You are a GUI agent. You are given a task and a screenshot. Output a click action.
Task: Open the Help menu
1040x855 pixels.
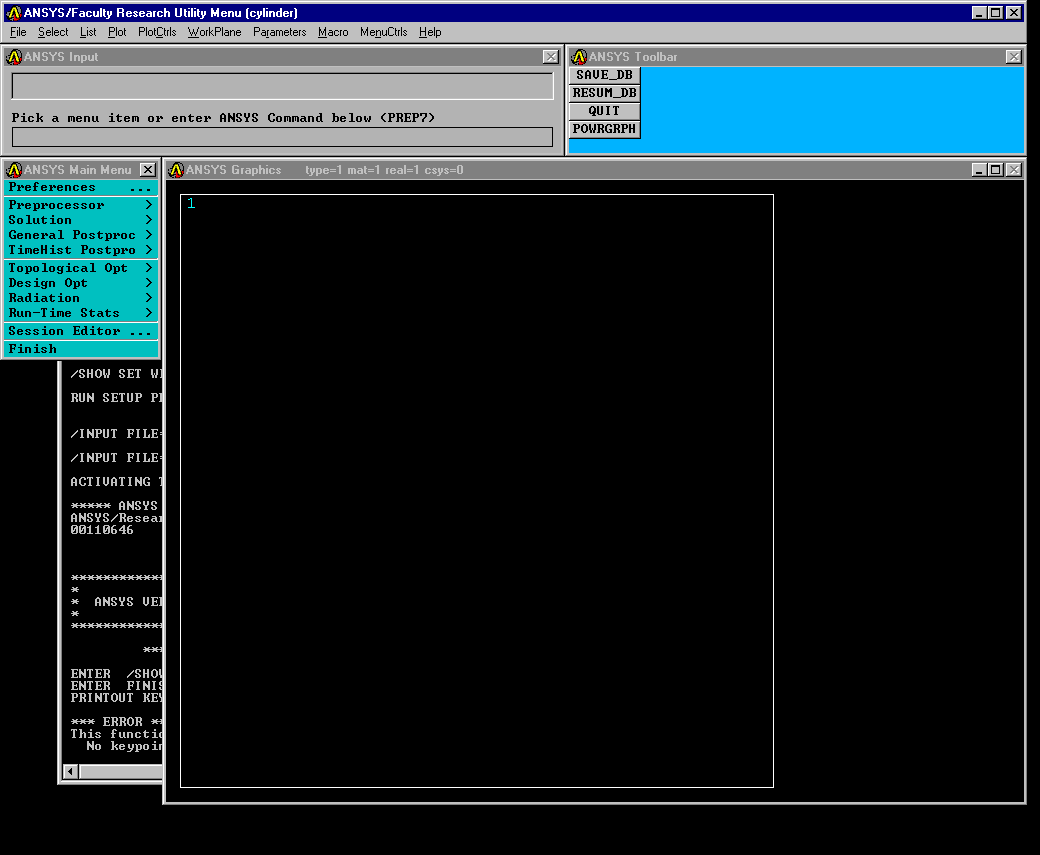430,32
